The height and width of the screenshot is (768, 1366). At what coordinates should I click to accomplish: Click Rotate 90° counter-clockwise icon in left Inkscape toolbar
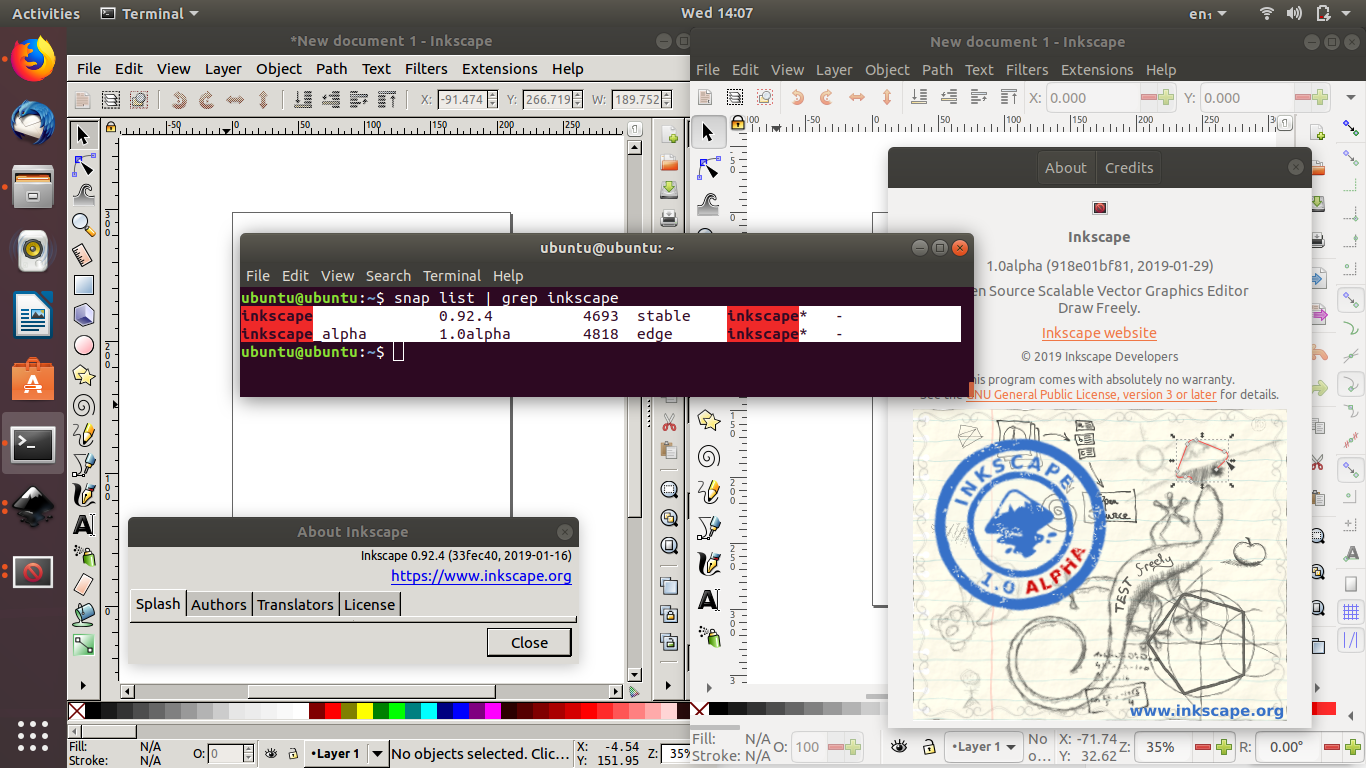(179, 99)
